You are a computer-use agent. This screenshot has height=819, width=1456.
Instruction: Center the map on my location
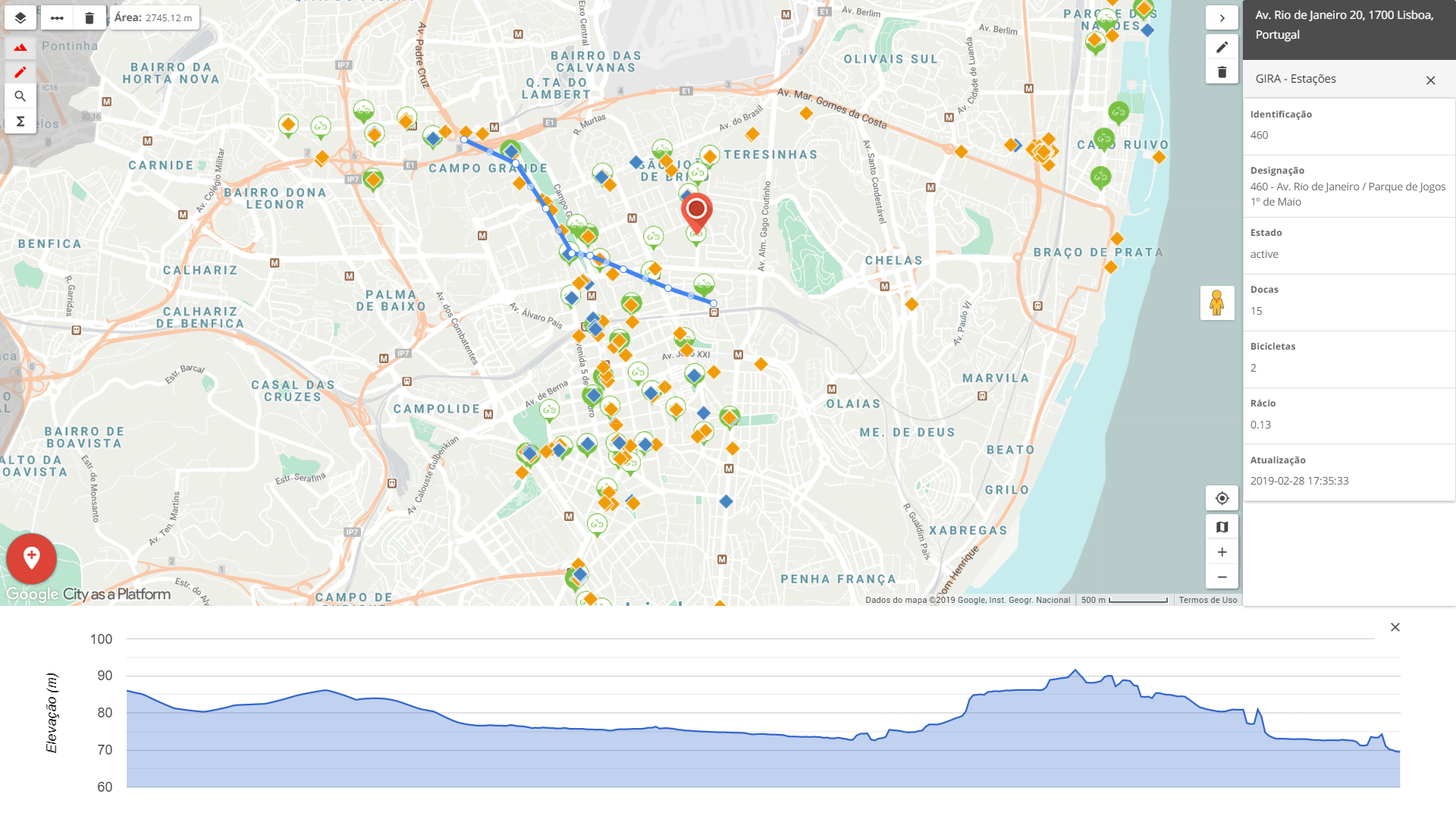pyautogui.click(x=1222, y=498)
